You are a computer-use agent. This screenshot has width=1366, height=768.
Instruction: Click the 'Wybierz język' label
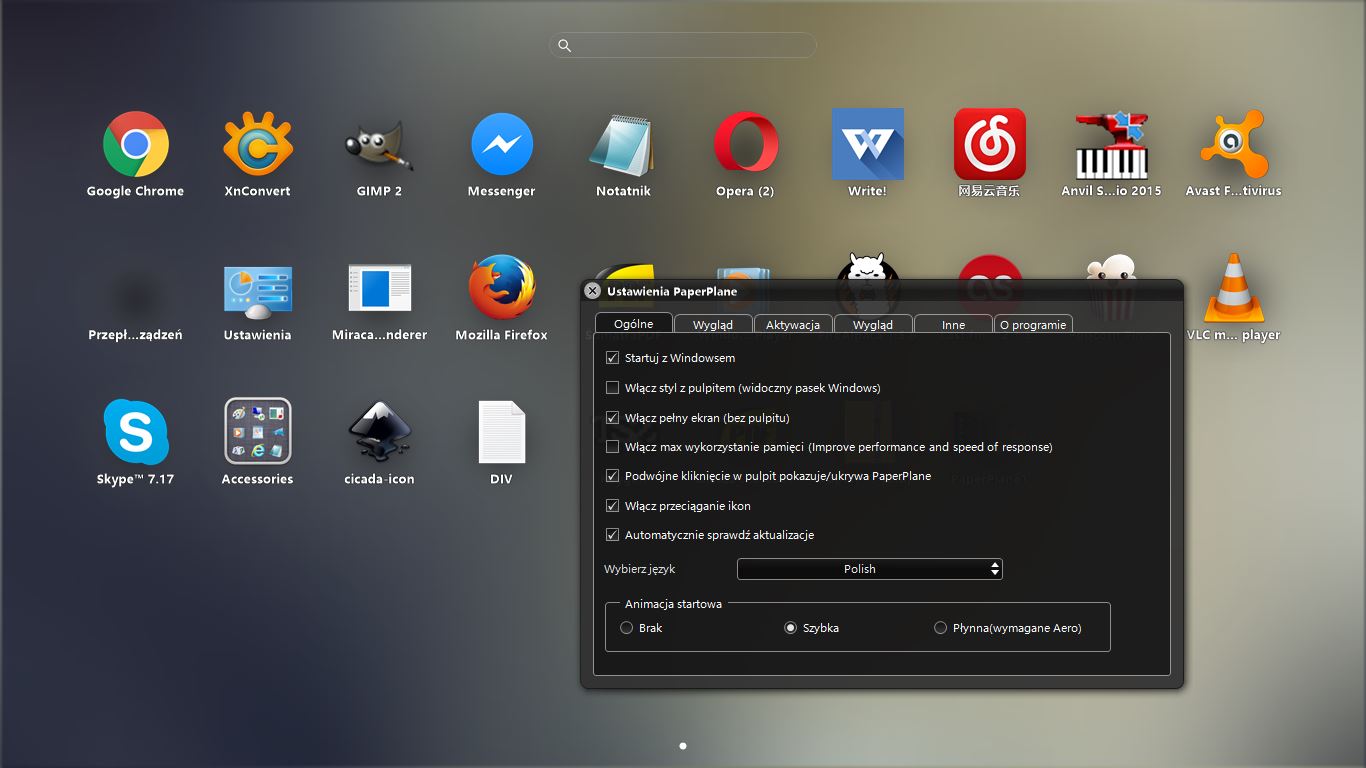pyautogui.click(x=640, y=569)
